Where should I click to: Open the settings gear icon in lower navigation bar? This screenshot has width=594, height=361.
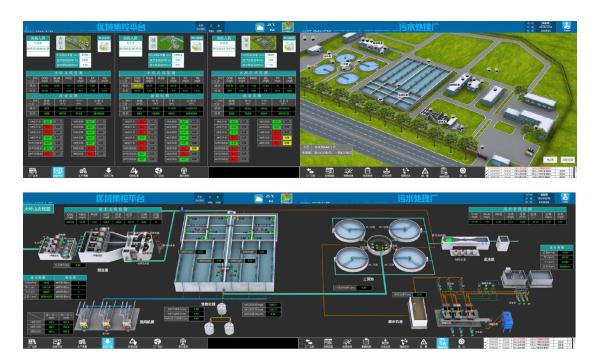(x=462, y=342)
